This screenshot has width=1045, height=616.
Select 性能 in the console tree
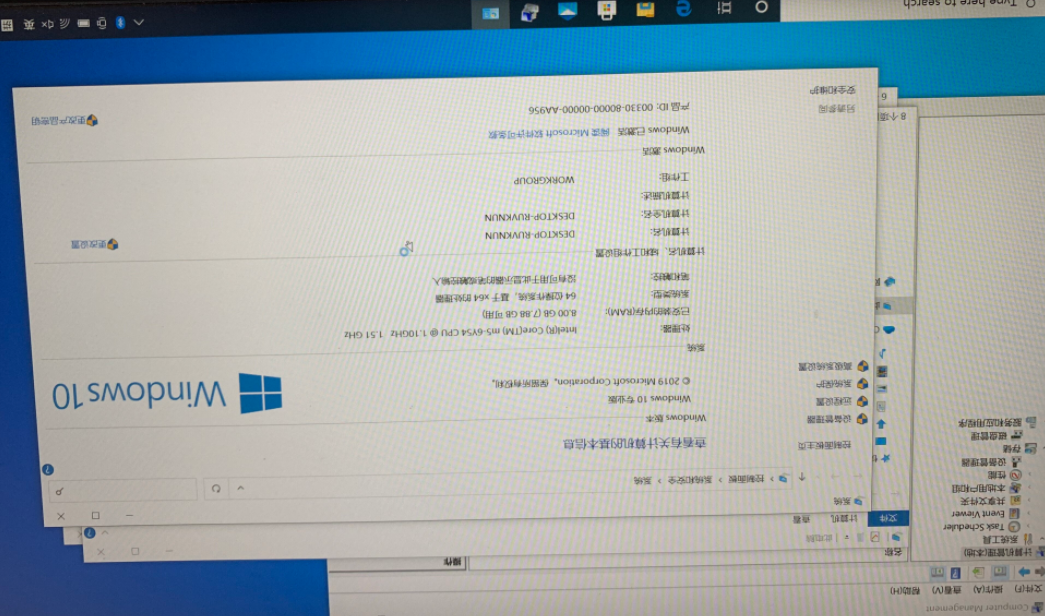pyautogui.click(x=996, y=475)
